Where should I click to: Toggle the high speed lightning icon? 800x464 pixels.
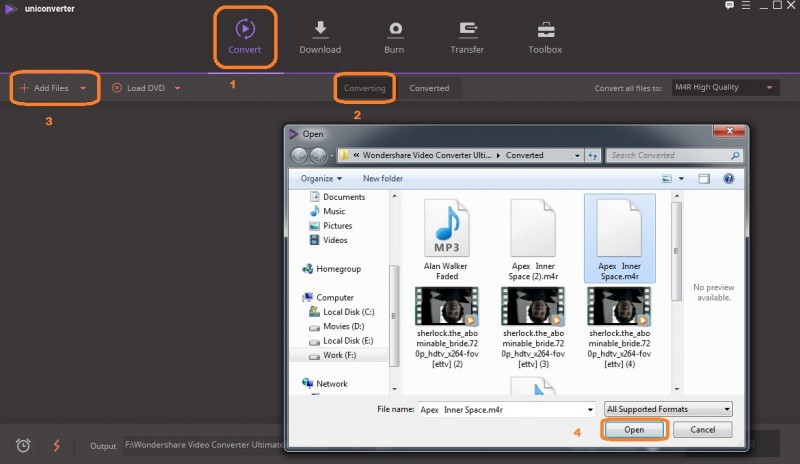[x=57, y=445]
